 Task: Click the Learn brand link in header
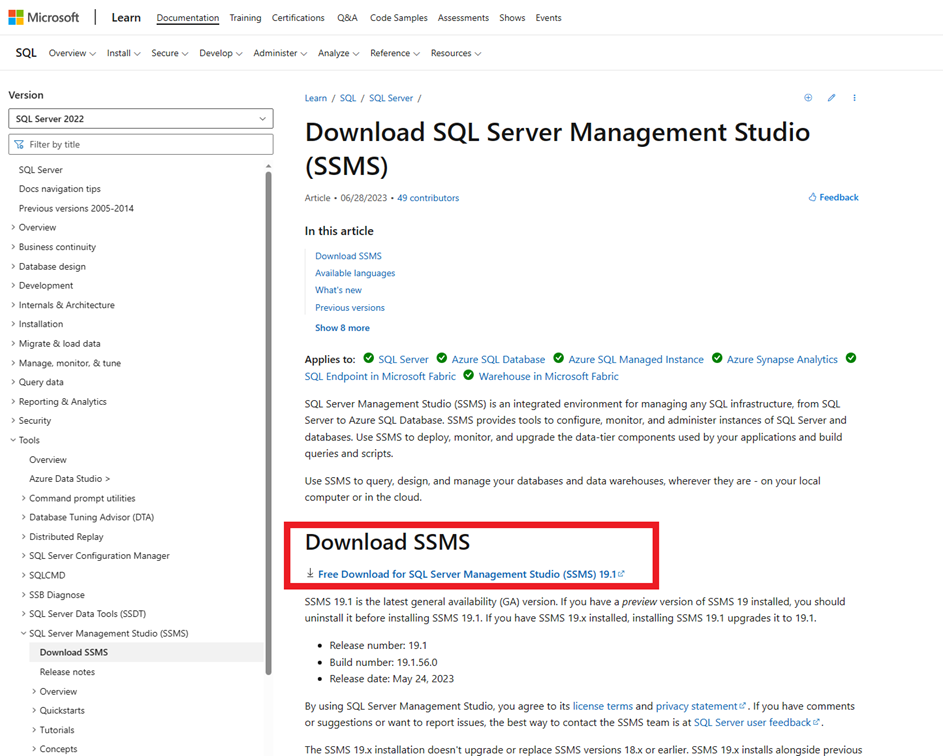tap(126, 17)
